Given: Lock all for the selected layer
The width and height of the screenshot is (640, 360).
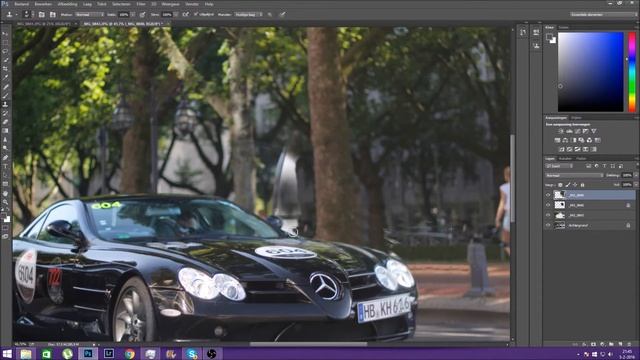Looking at the screenshot, I should pyautogui.click(x=582, y=185).
